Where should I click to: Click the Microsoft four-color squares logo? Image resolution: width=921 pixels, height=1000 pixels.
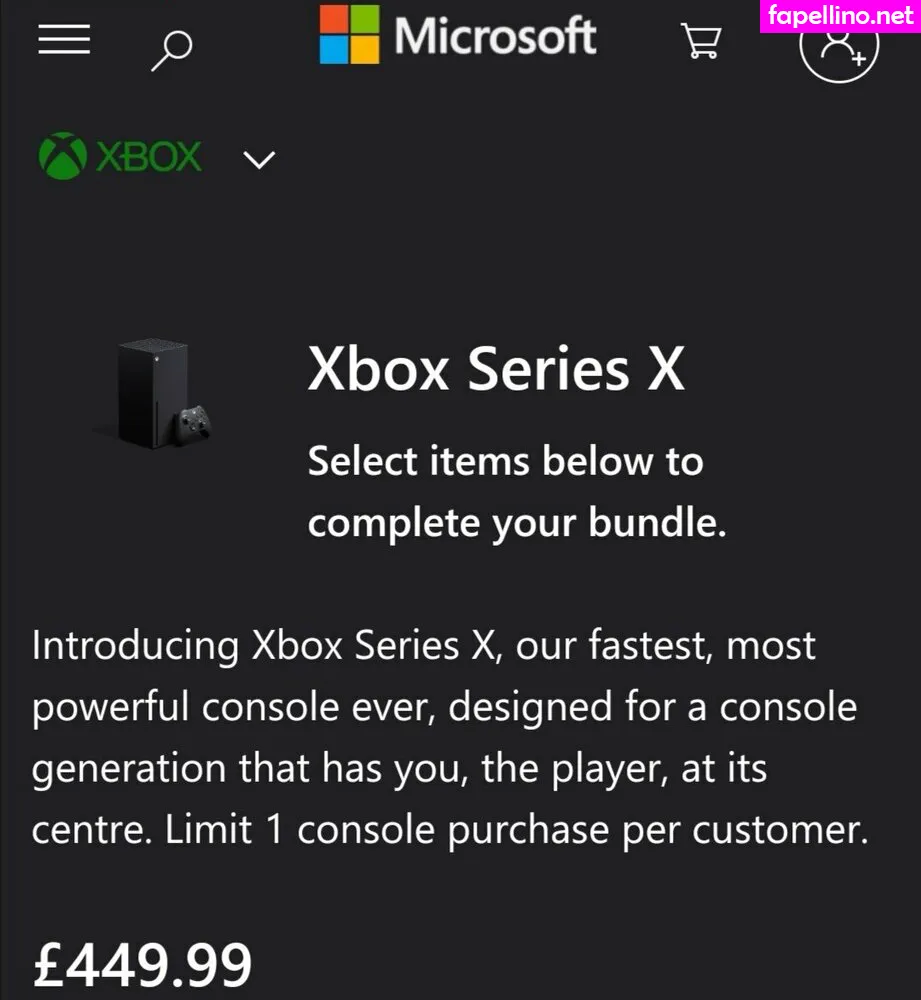349,36
